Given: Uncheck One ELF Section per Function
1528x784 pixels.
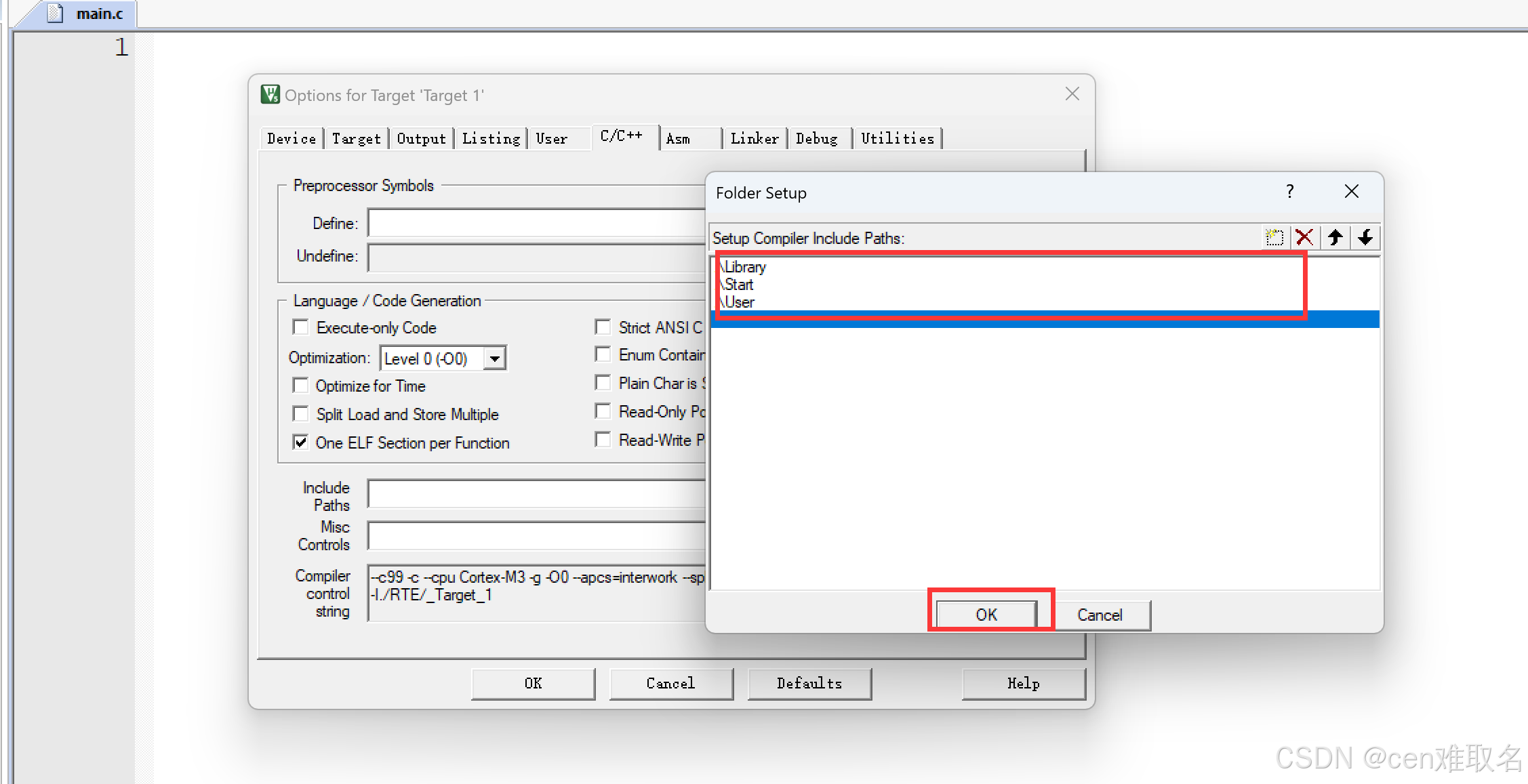Looking at the screenshot, I should point(300,442).
